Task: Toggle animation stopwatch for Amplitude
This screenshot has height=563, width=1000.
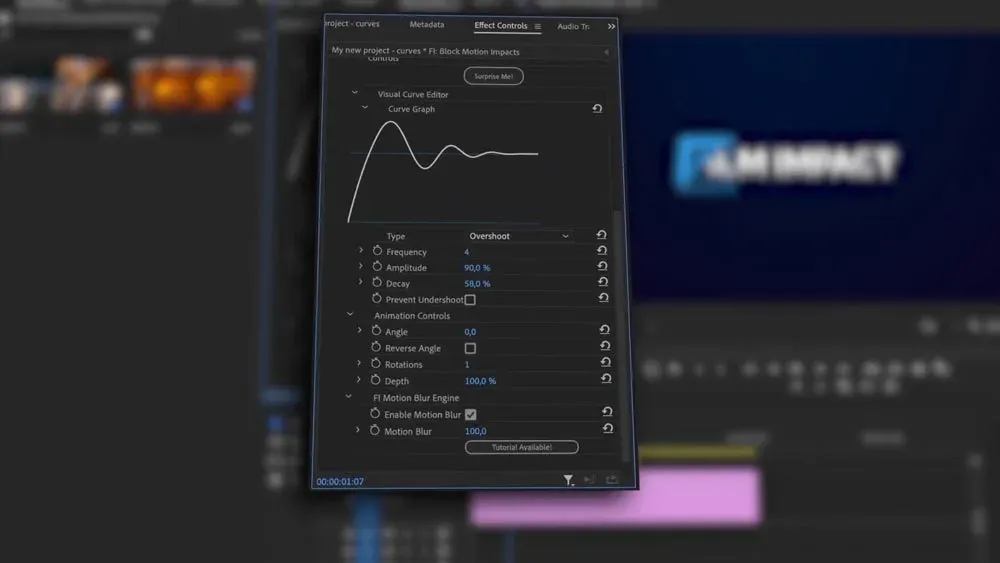Action: 378,267
